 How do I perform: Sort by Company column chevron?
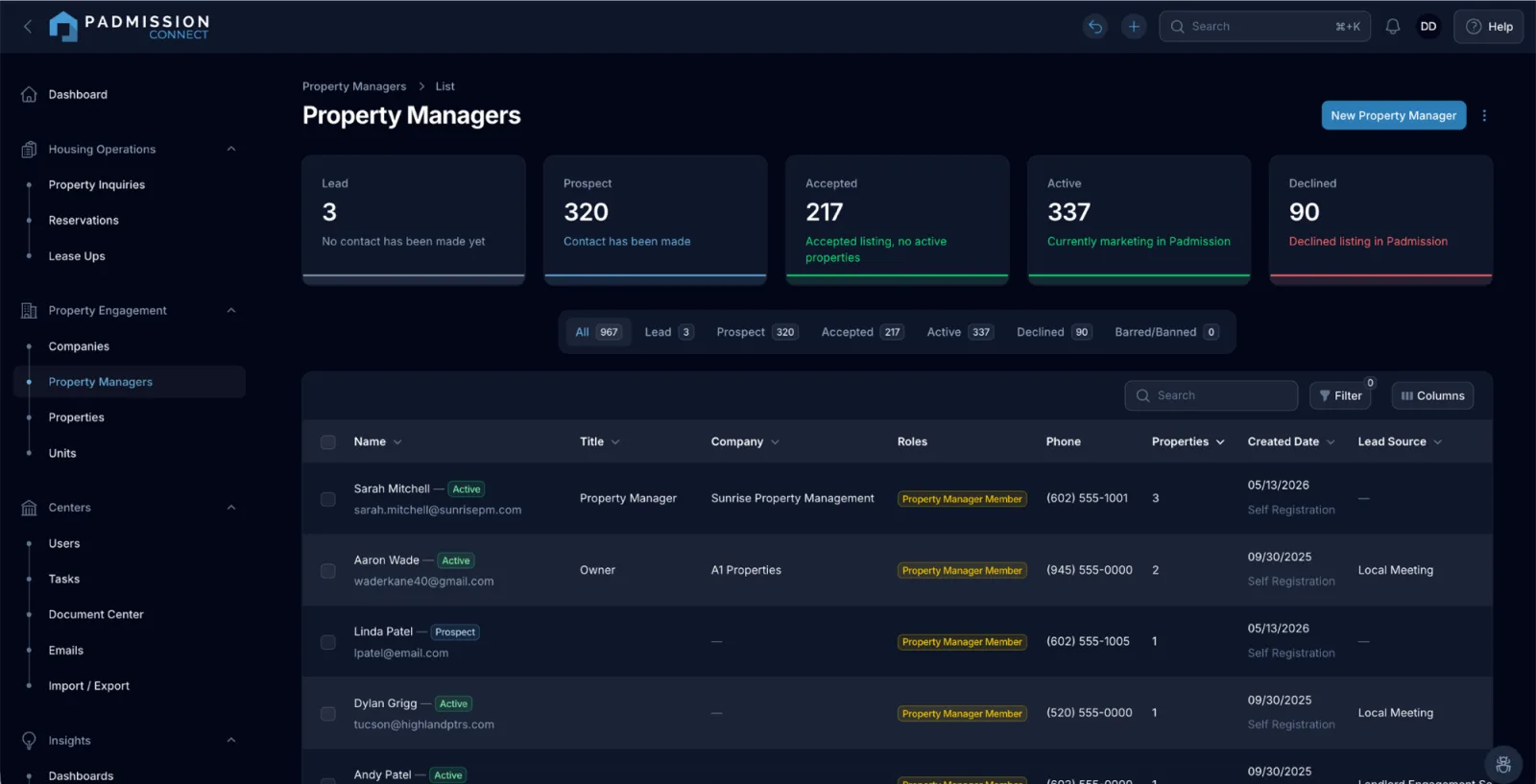[775, 442]
